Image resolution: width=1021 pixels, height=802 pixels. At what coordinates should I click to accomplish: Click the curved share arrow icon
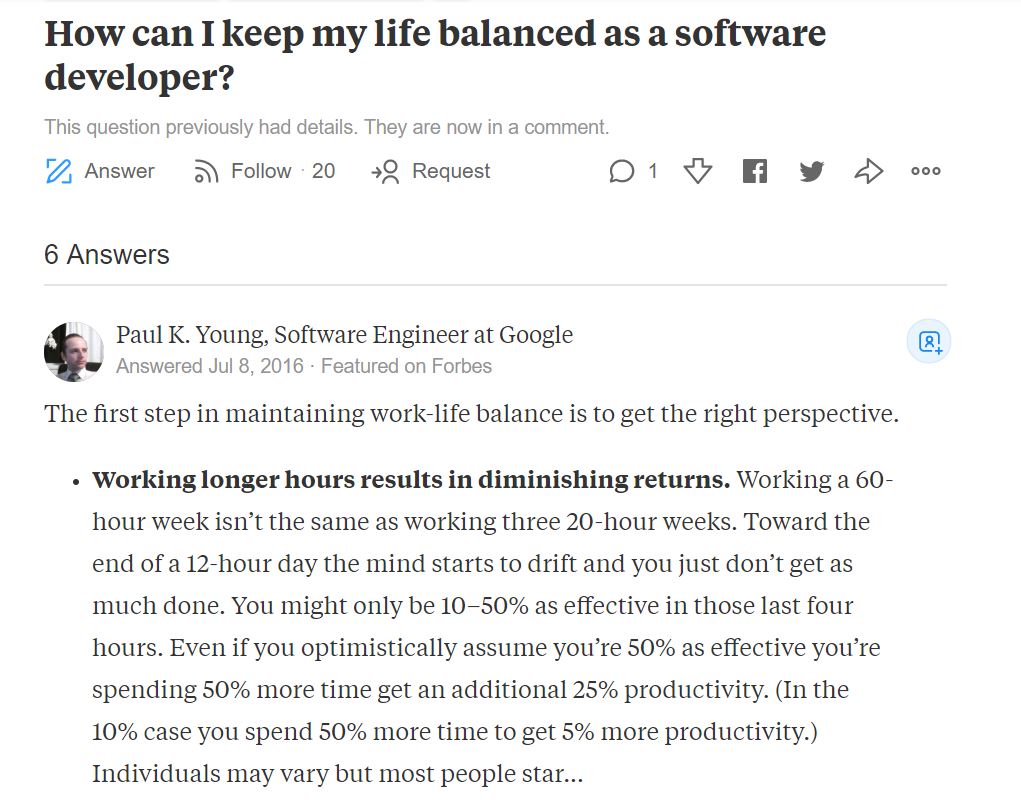point(868,171)
